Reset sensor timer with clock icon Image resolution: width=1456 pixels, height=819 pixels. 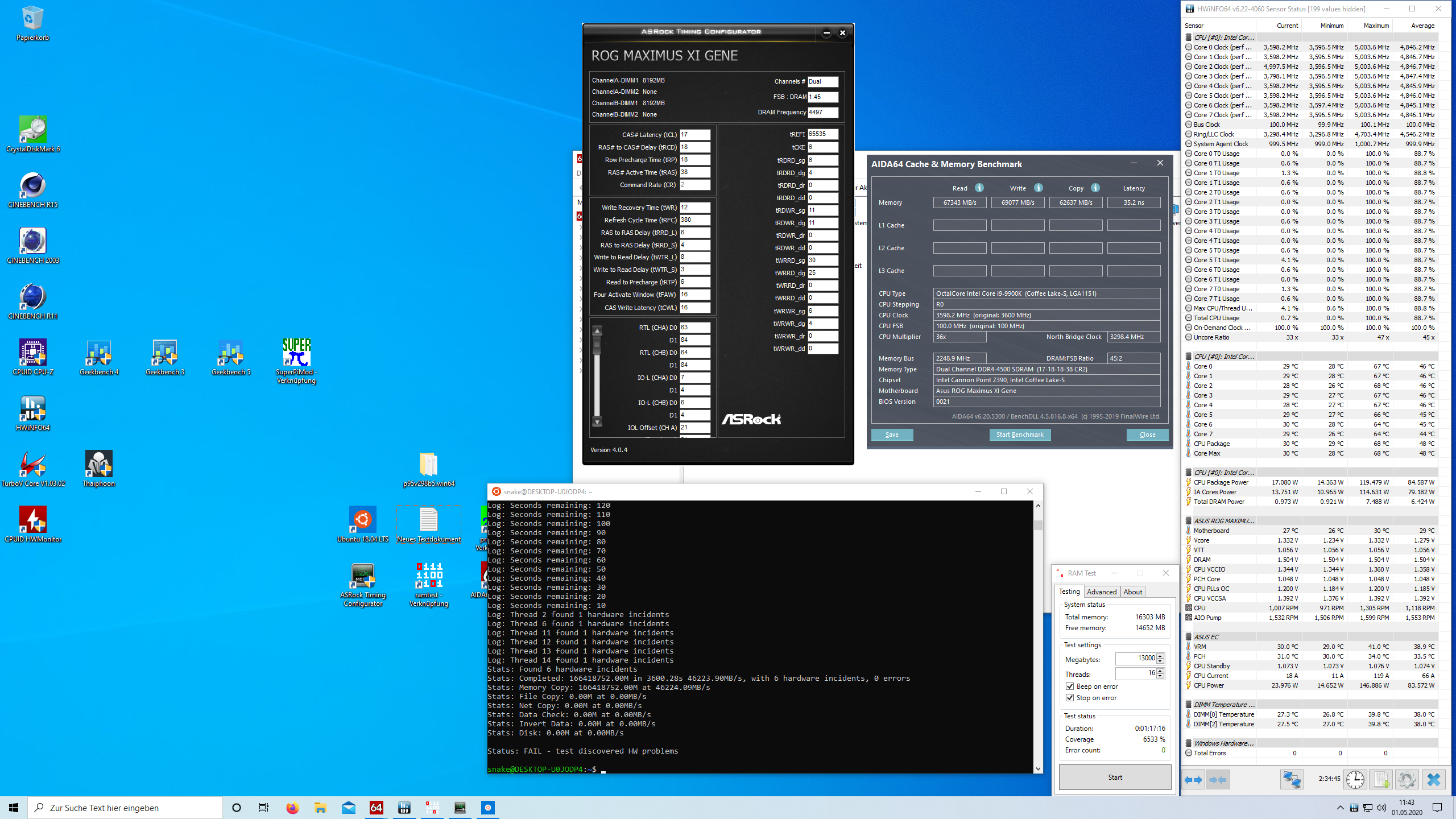pos(1355,780)
